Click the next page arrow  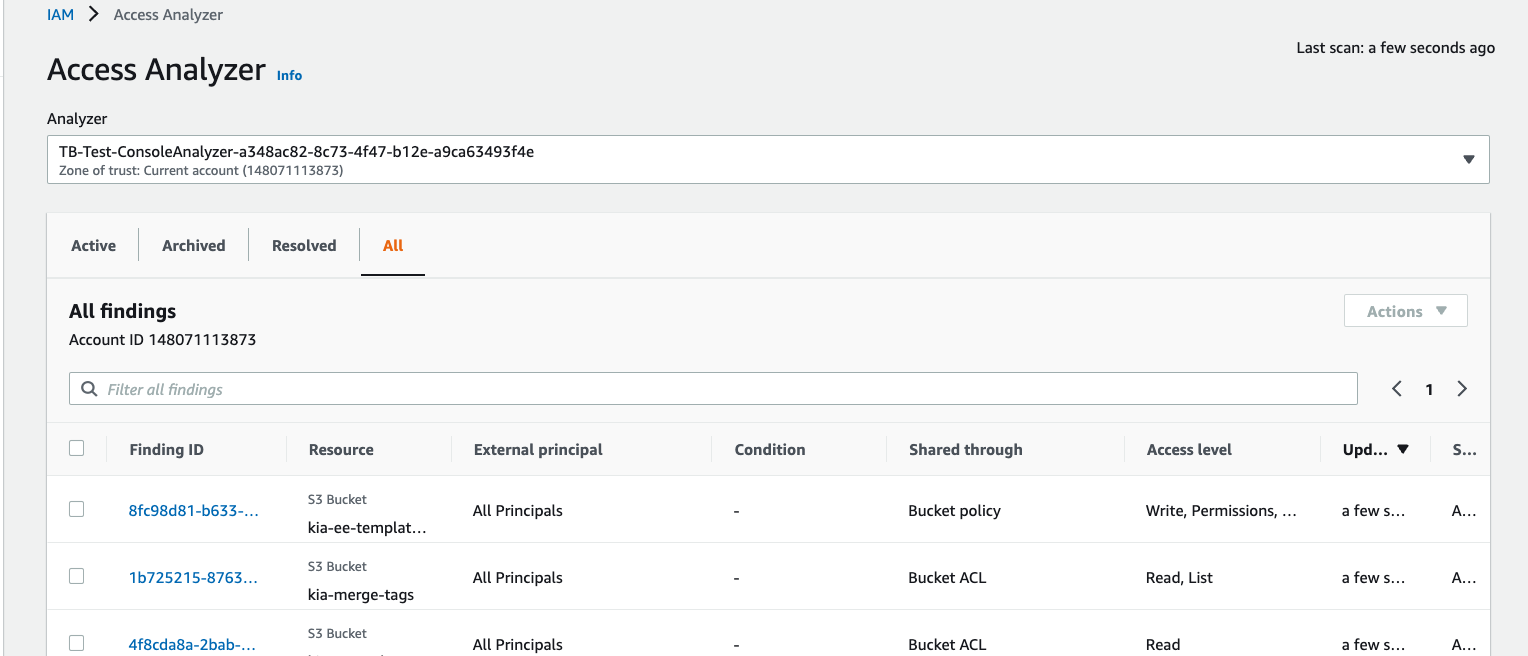click(1462, 389)
